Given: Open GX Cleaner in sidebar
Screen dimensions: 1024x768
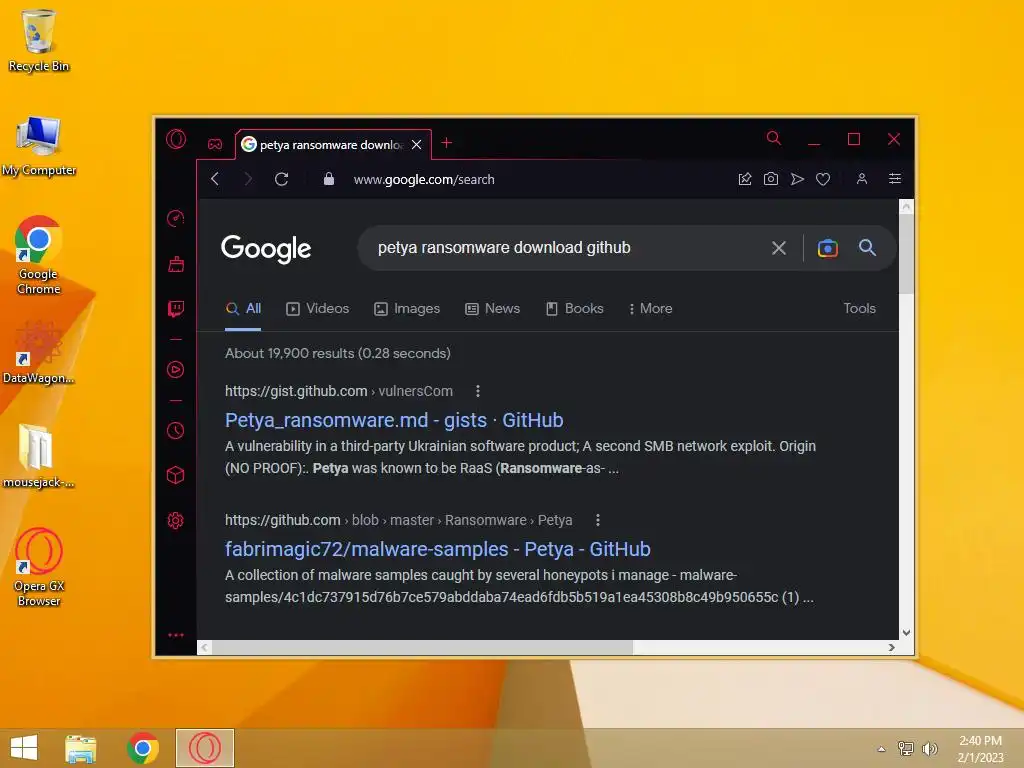Looking at the screenshot, I should click(x=176, y=264).
